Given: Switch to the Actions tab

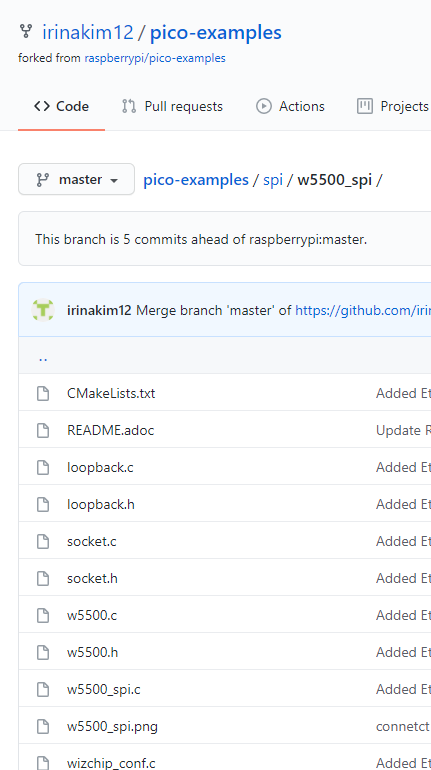Looking at the screenshot, I should (x=290, y=106).
